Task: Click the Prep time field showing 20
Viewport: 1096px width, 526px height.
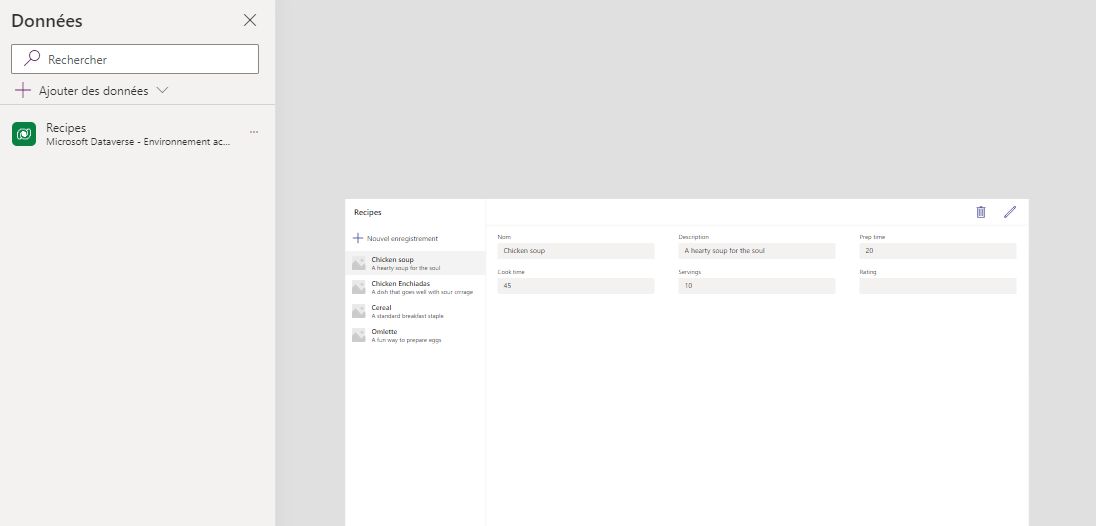Action: click(x=938, y=251)
